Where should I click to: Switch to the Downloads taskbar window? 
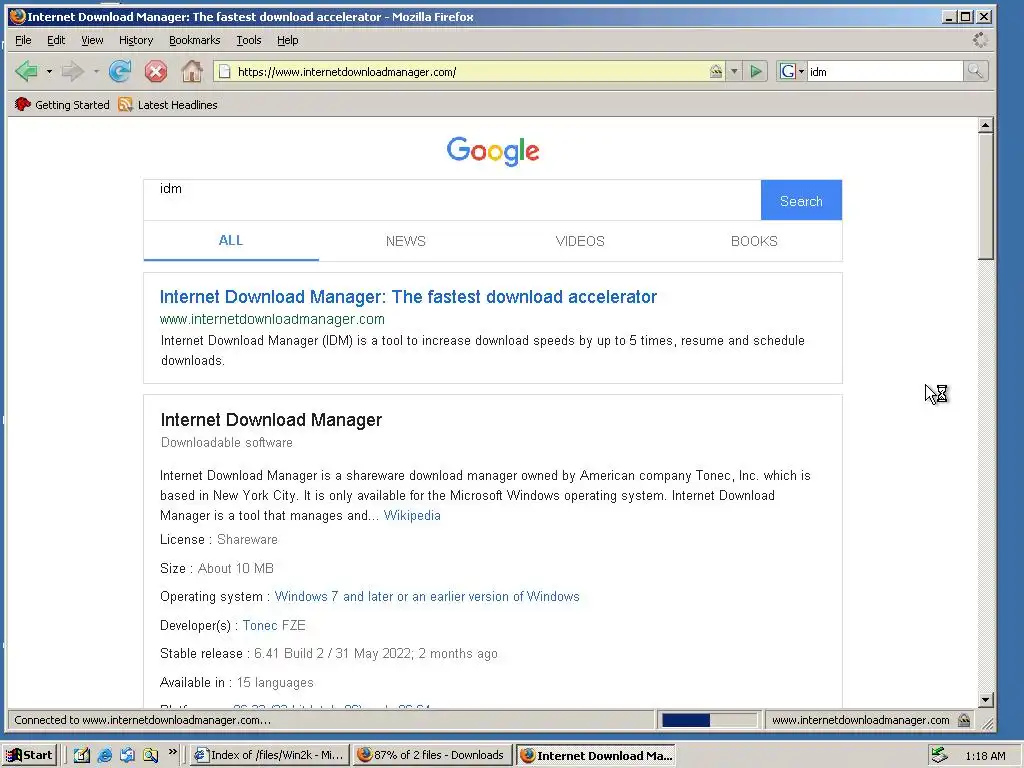[432, 755]
